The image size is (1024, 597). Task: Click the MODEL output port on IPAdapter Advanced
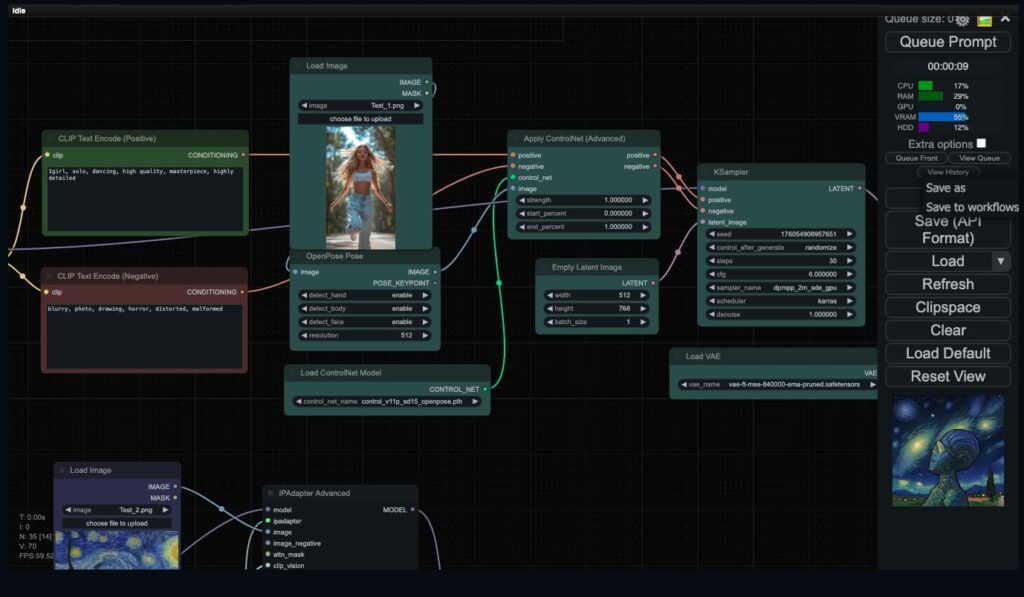(413, 509)
